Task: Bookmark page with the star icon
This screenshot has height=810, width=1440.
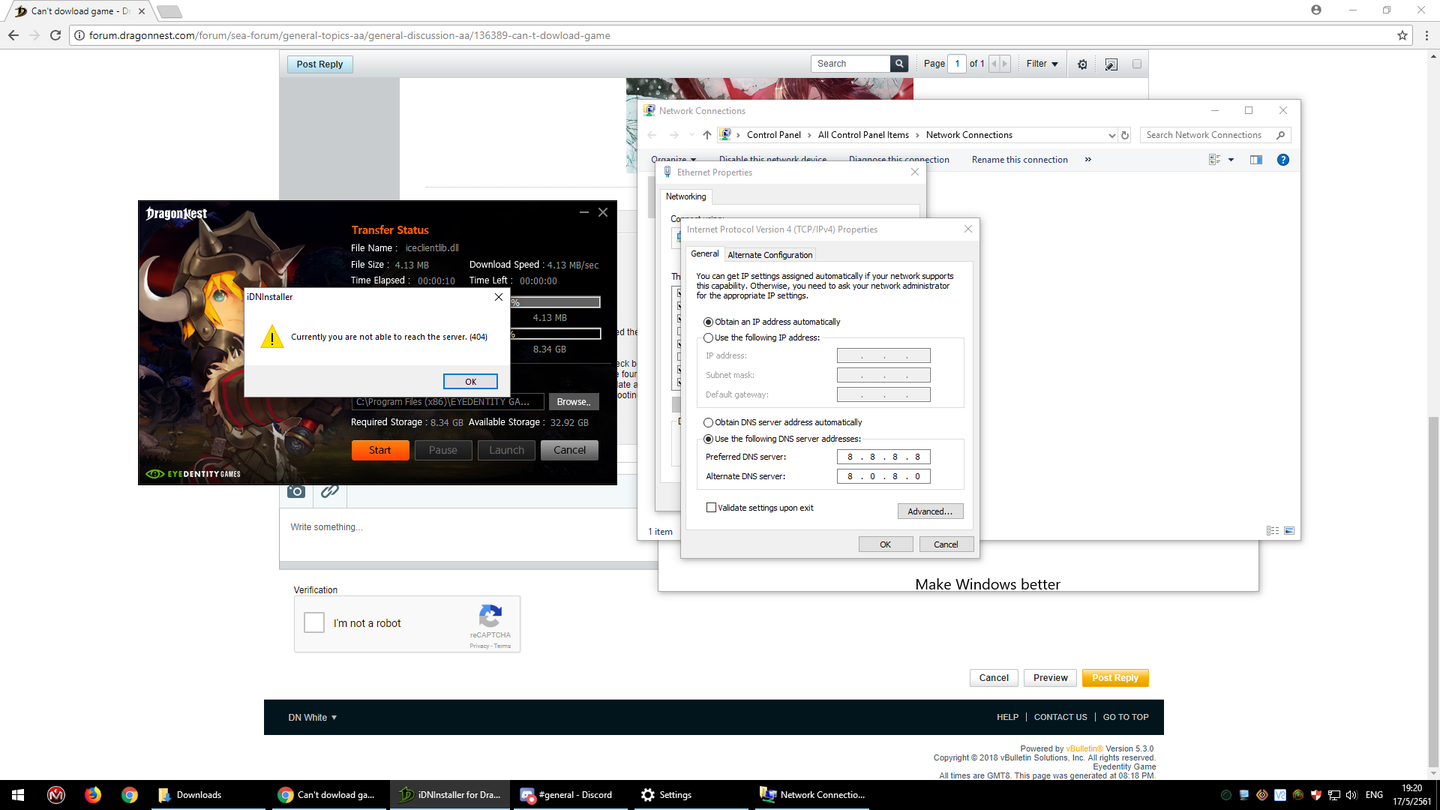Action: (1403, 35)
